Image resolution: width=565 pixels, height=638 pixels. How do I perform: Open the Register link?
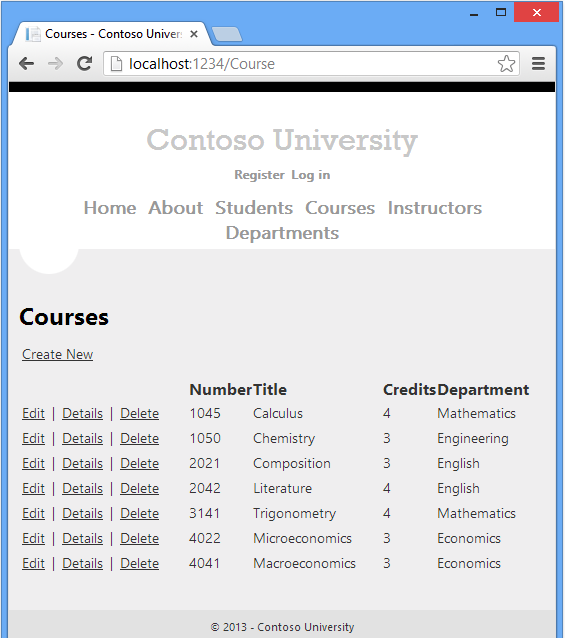259,175
